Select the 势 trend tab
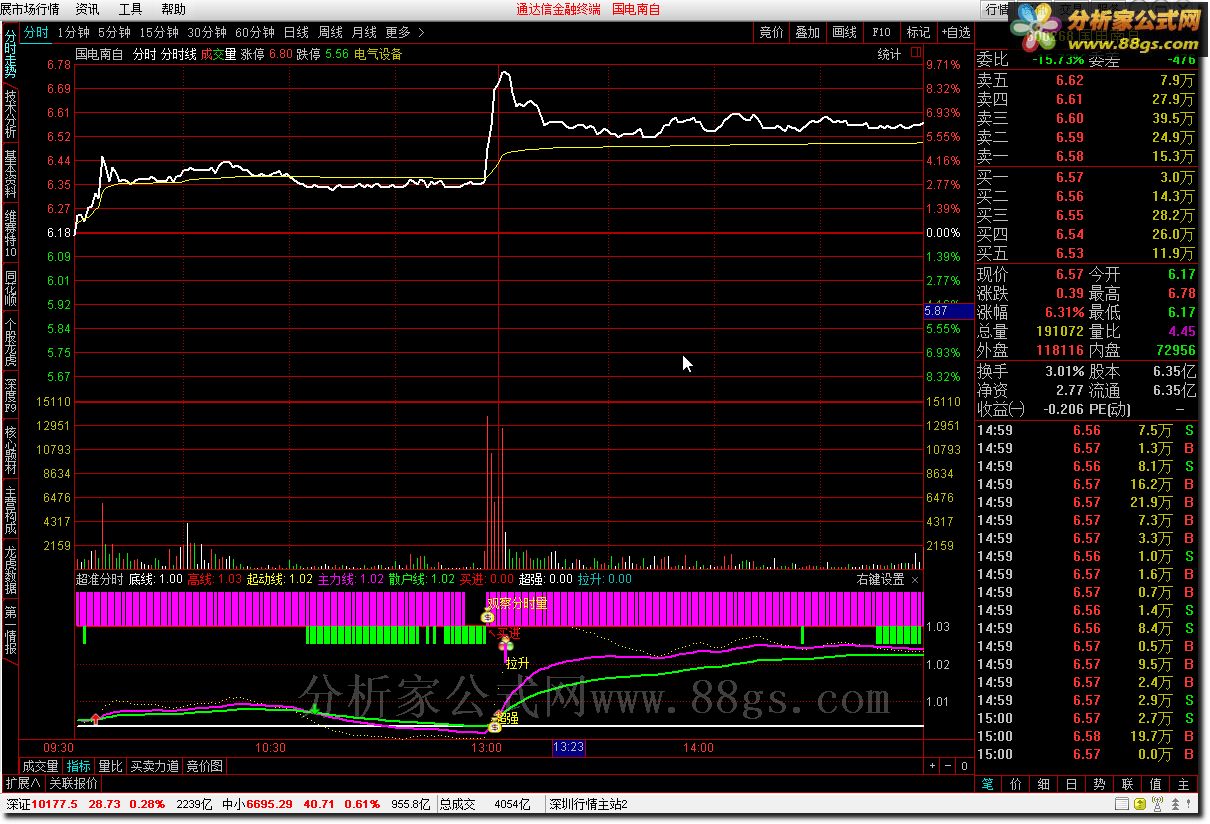 tap(1100, 785)
